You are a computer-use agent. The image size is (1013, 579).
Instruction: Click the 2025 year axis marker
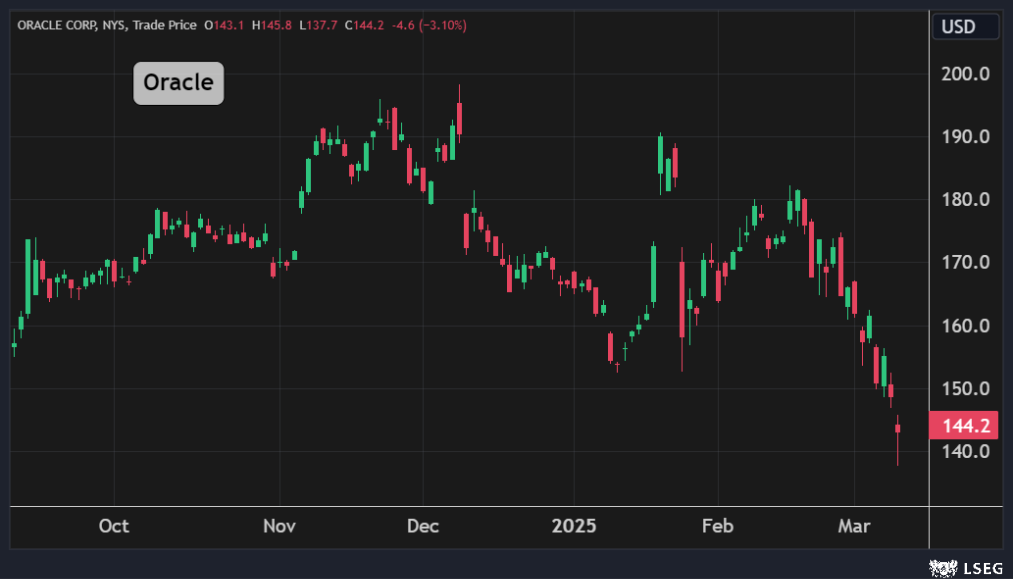click(575, 526)
